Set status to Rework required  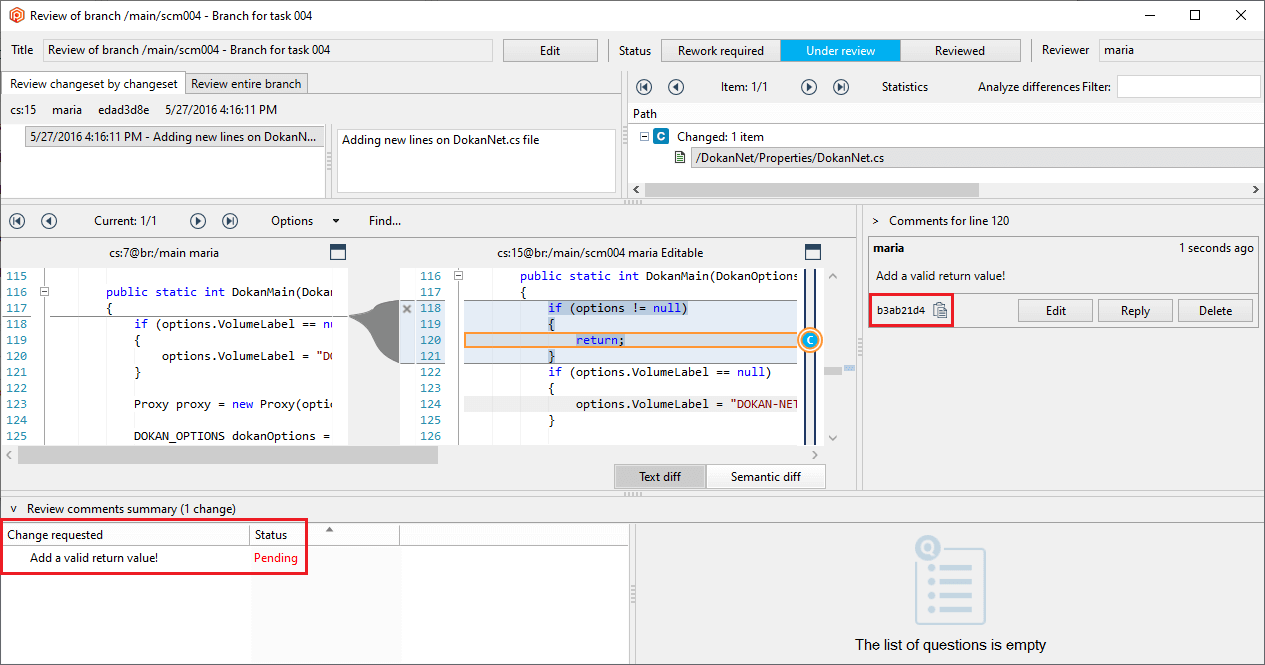click(x=720, y=51)
